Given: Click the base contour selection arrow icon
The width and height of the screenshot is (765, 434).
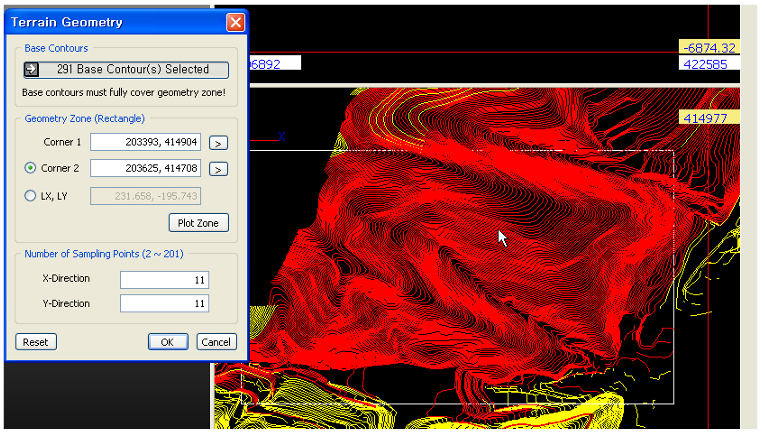Looking at the screenshot, I should click(x=31, y=69).
